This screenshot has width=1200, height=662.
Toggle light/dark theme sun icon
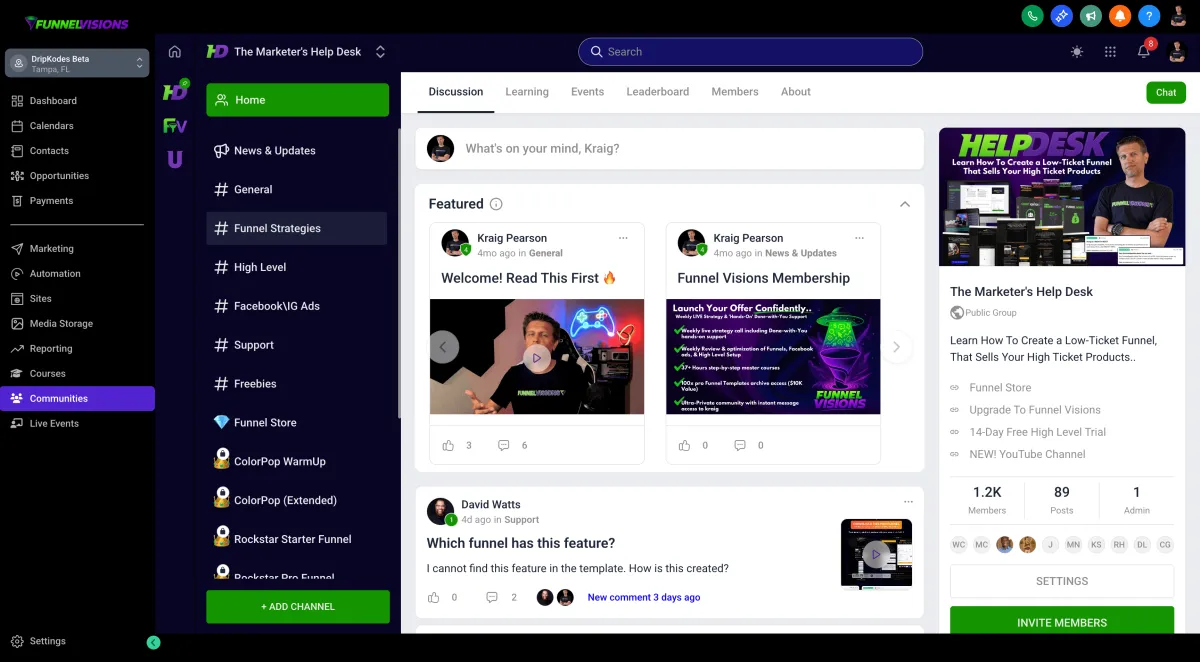point(1076,52)
